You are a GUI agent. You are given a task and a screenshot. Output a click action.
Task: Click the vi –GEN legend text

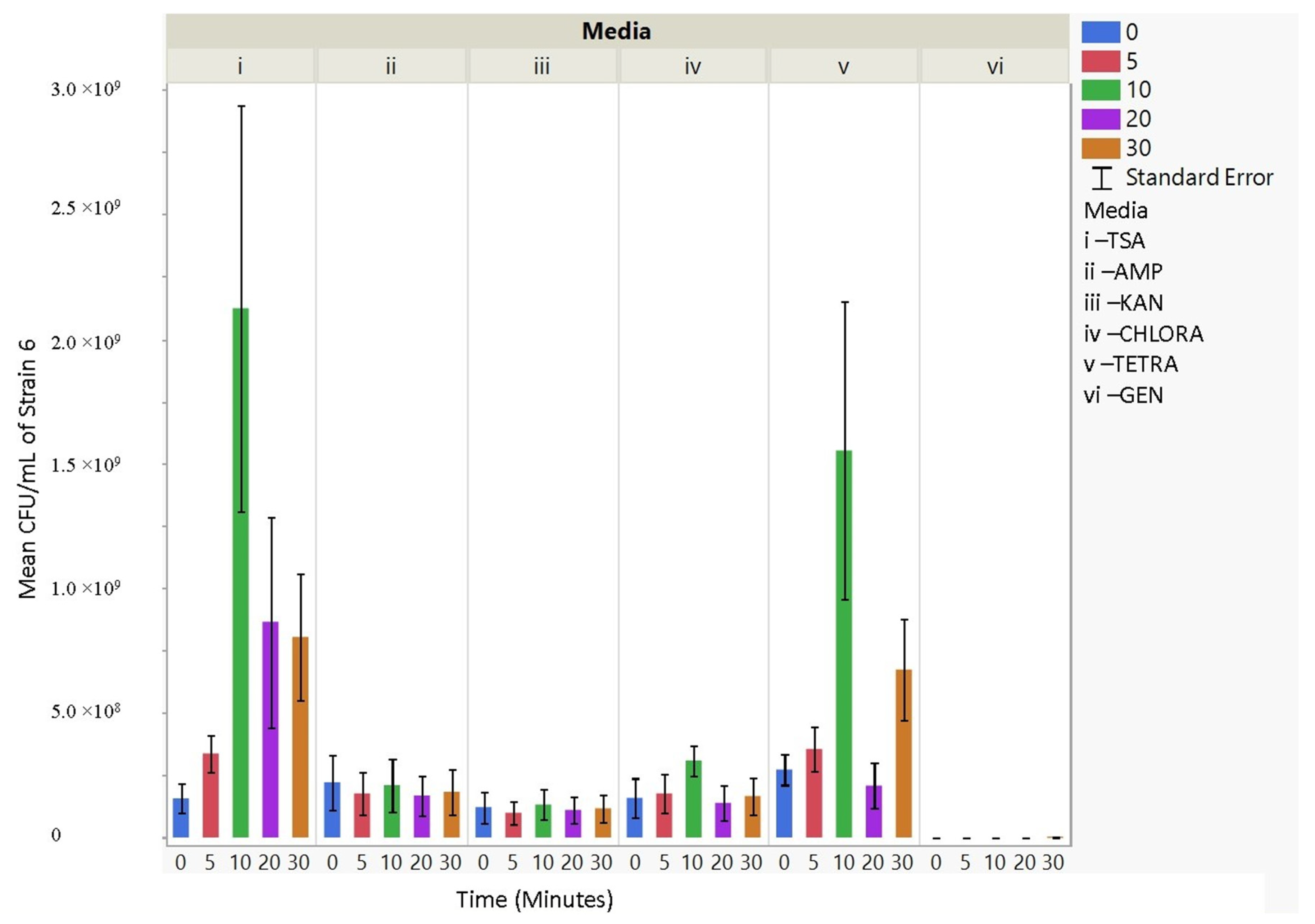(x=1123, y=395)
